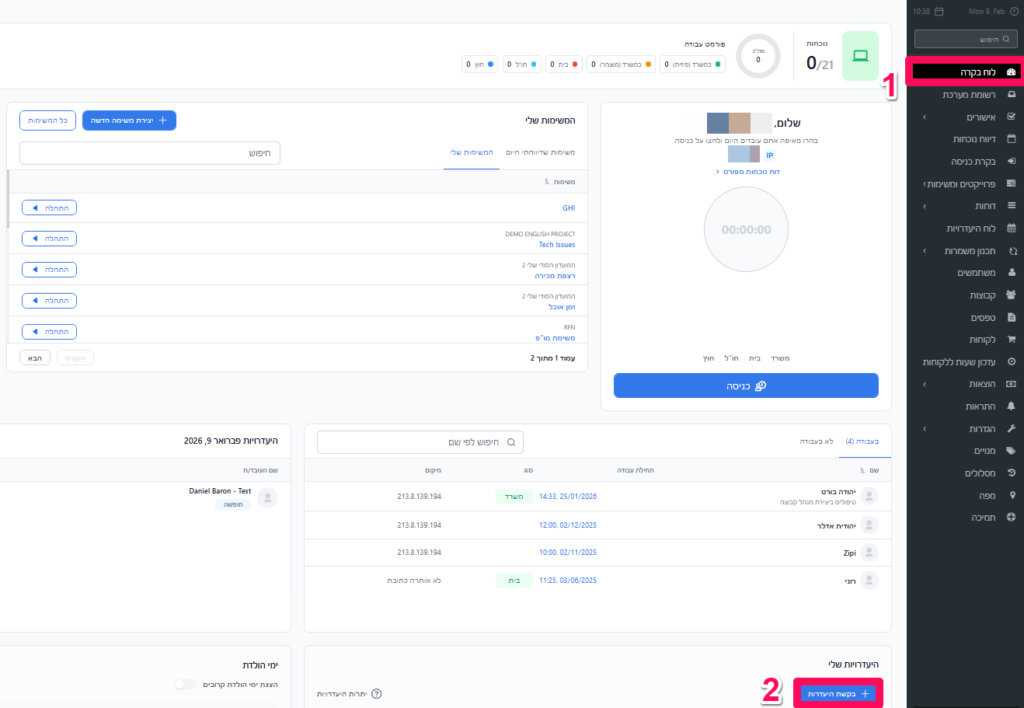Click the tag icon beside מנויים

click(1012, 451)
